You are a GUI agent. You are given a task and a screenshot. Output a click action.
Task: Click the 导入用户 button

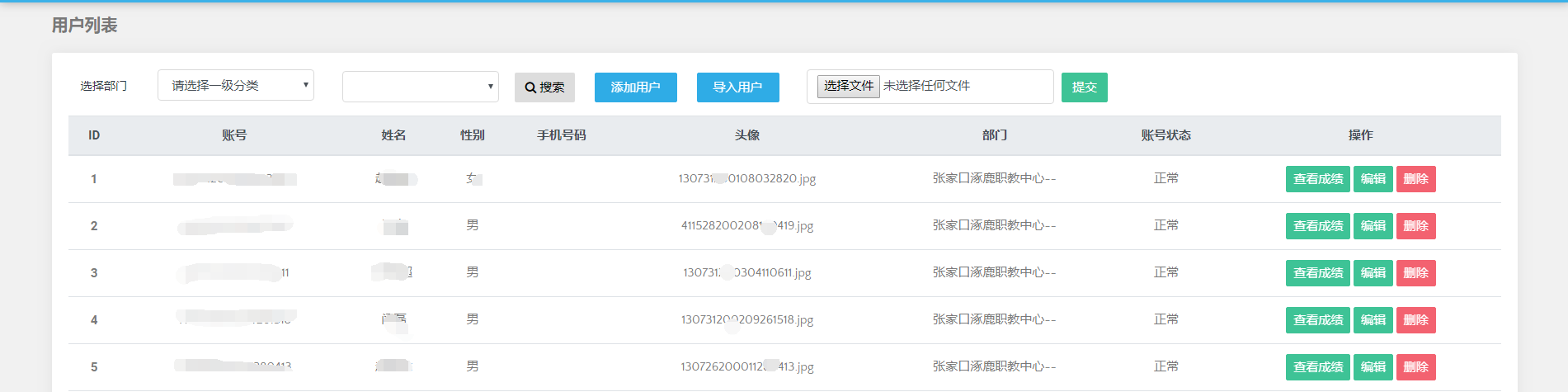[737, 87]
